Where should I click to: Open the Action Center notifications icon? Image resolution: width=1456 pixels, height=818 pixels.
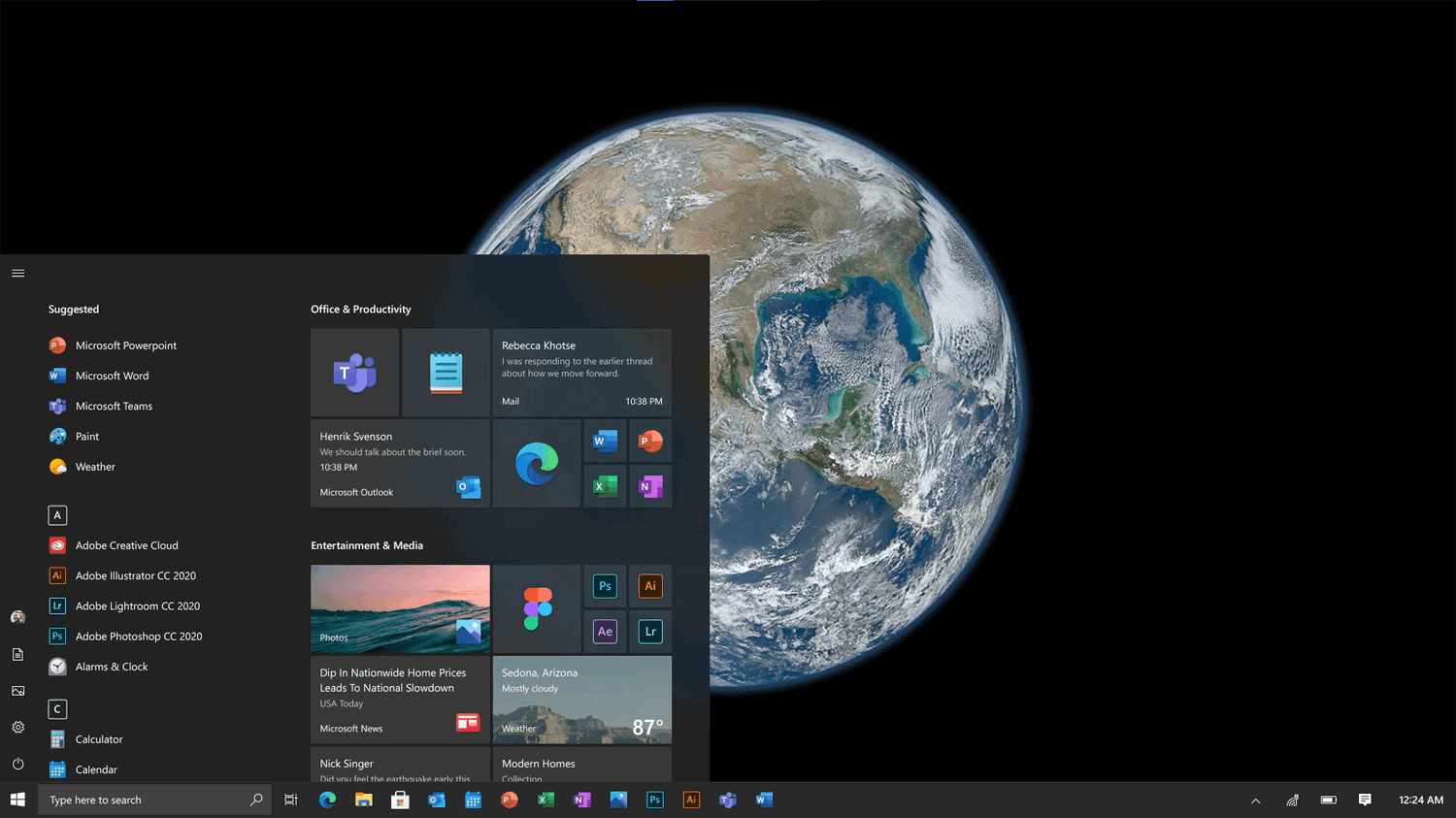click(1365, 800)
